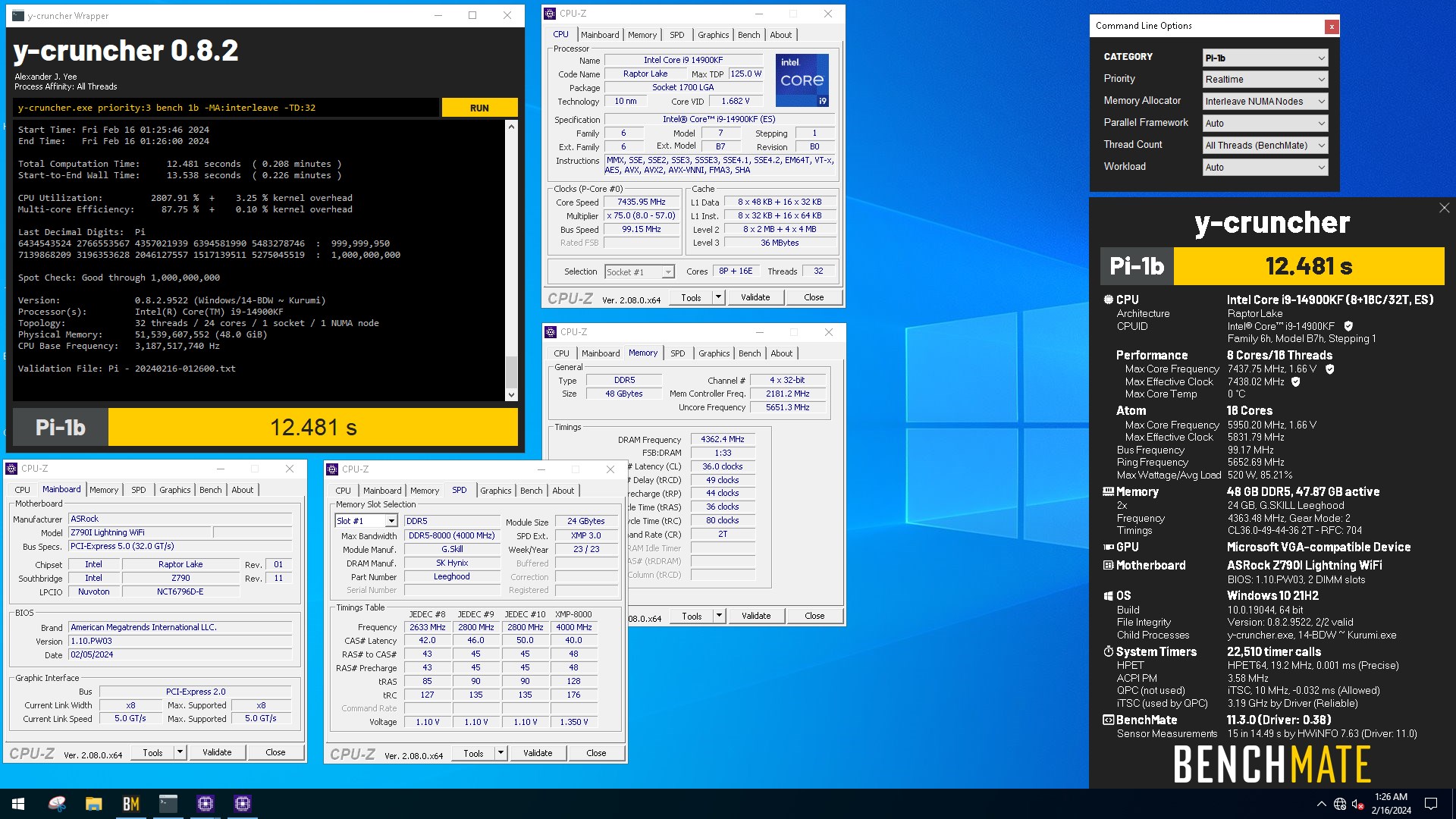Open the y-cruncher console taskbar icon
Viewport: 1456px width, 819px height.
[168, 804]
